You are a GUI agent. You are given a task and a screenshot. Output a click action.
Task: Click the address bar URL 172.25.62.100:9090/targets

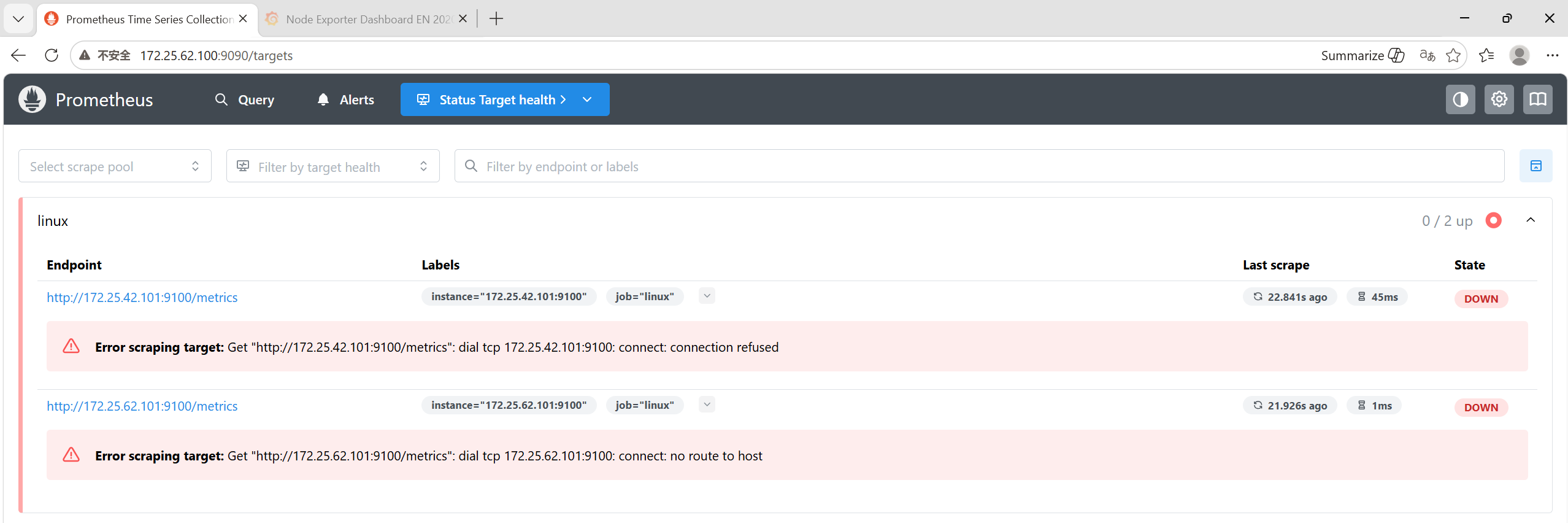[216, 55]
